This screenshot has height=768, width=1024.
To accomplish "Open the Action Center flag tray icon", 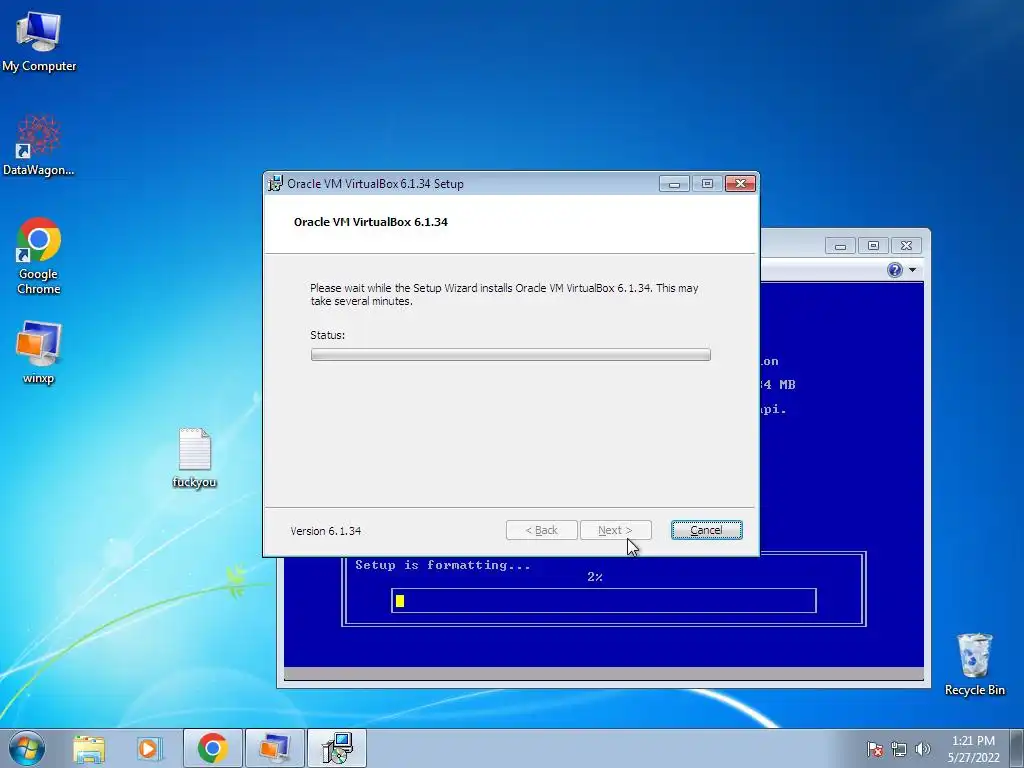I will coord(875,749).
